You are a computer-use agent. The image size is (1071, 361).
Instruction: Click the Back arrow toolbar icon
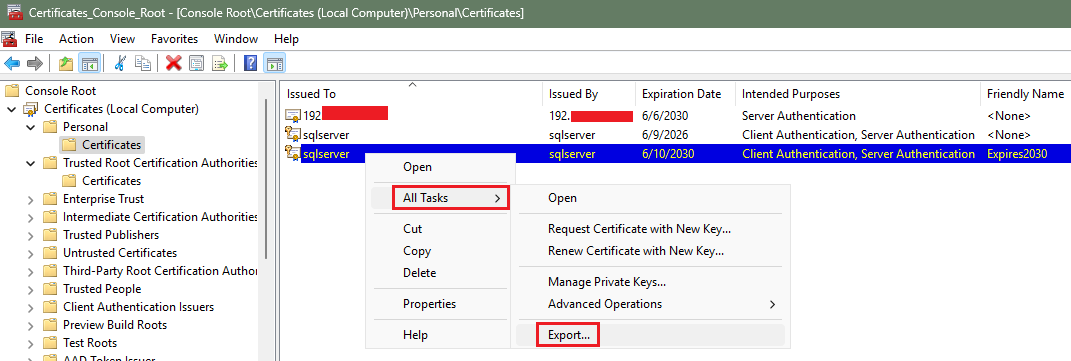[12, 63]
